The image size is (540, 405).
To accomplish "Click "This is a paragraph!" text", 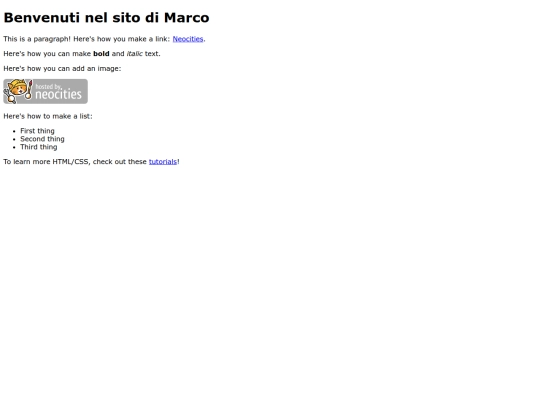I will (37, 39).
